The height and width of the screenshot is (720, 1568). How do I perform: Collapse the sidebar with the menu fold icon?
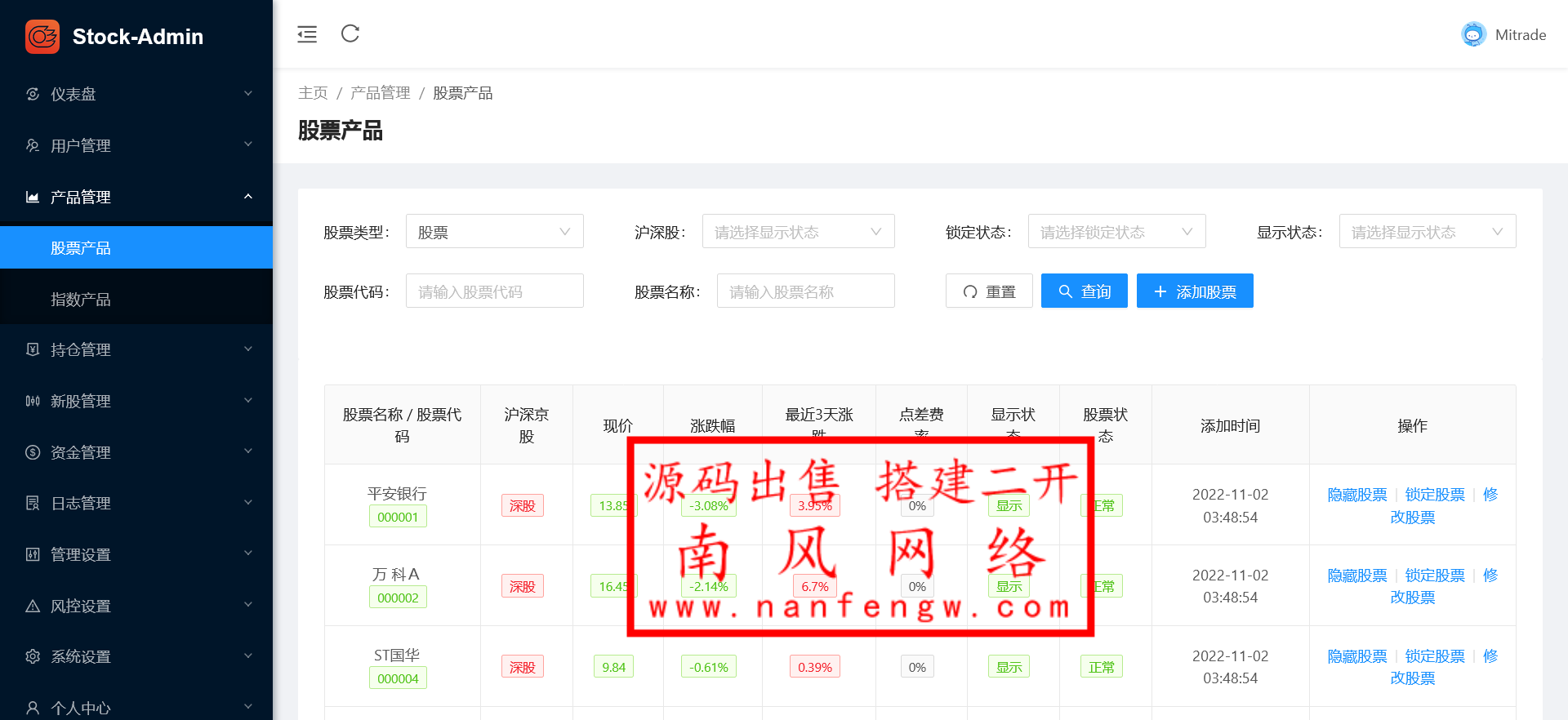tap(307, 34)
